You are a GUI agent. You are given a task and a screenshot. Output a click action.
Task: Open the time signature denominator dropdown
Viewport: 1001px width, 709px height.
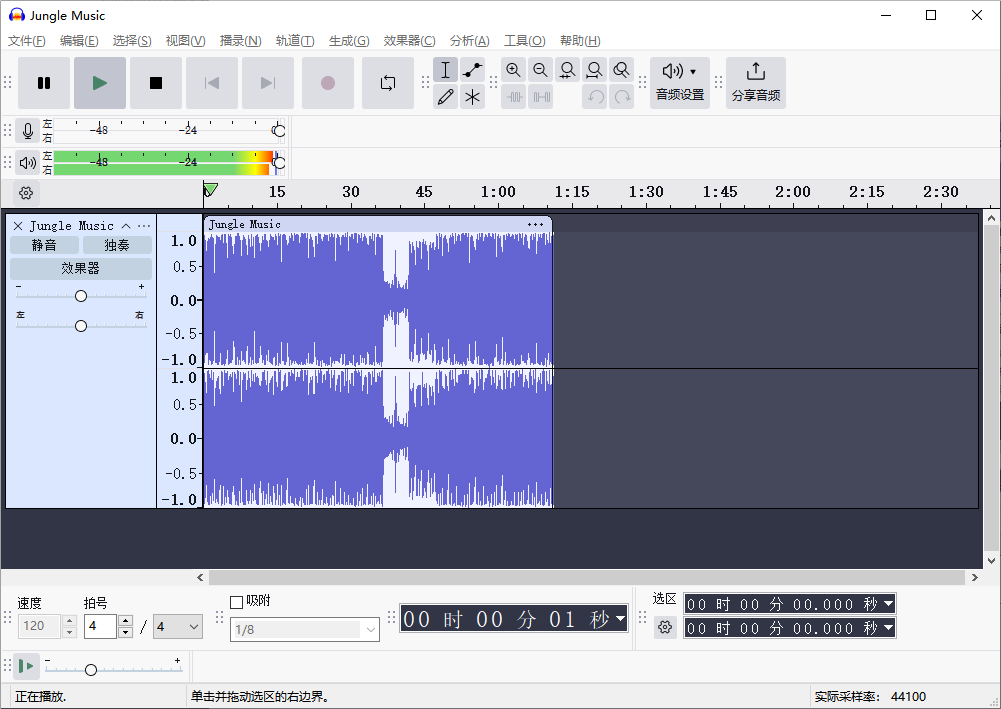[177, 627]
